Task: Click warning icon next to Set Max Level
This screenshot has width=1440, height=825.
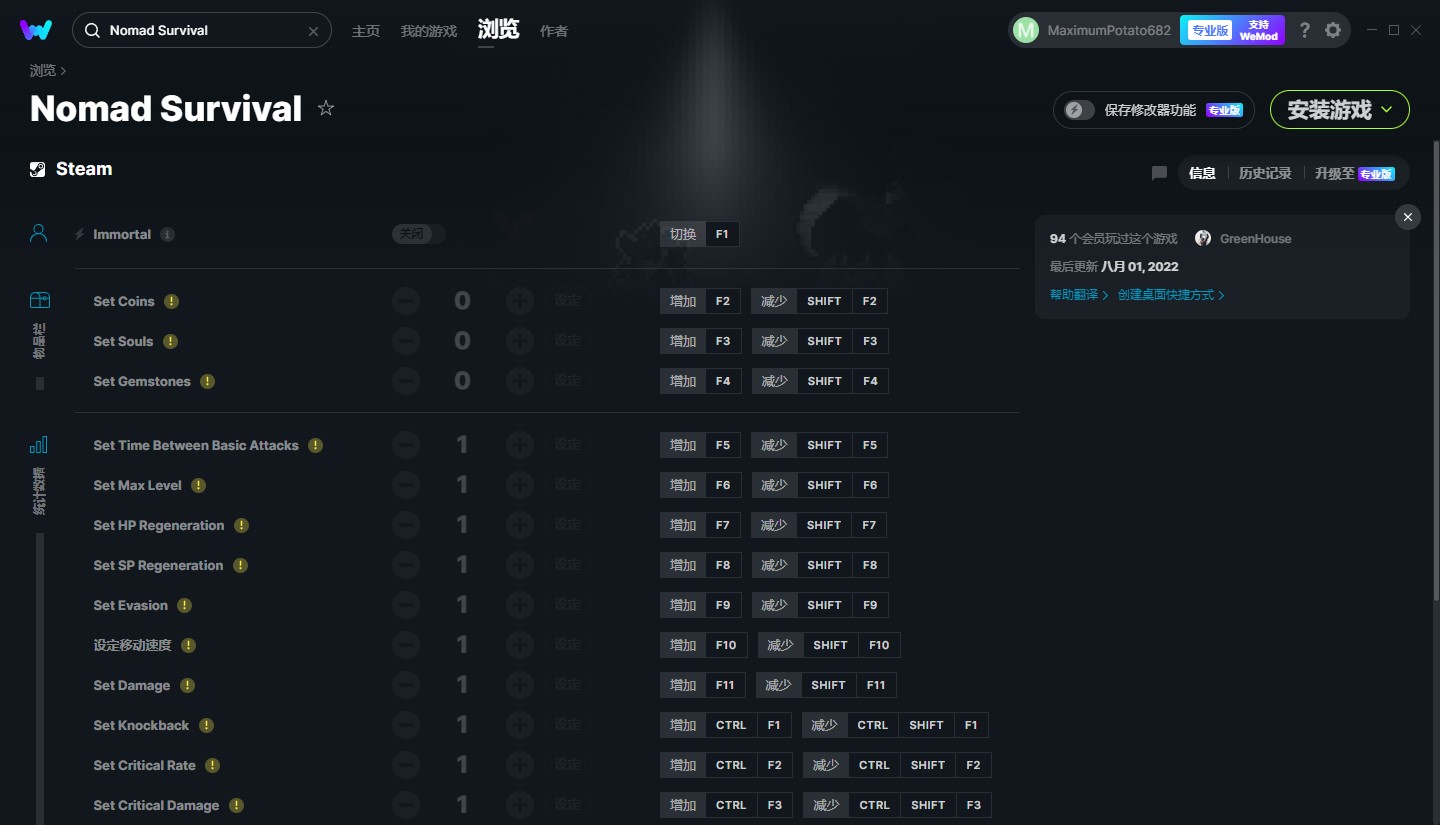Action: (x=198, y=485)
